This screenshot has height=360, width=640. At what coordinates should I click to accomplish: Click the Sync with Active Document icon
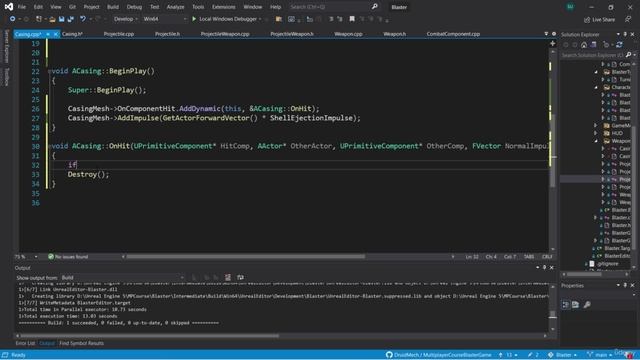point(620,45)
